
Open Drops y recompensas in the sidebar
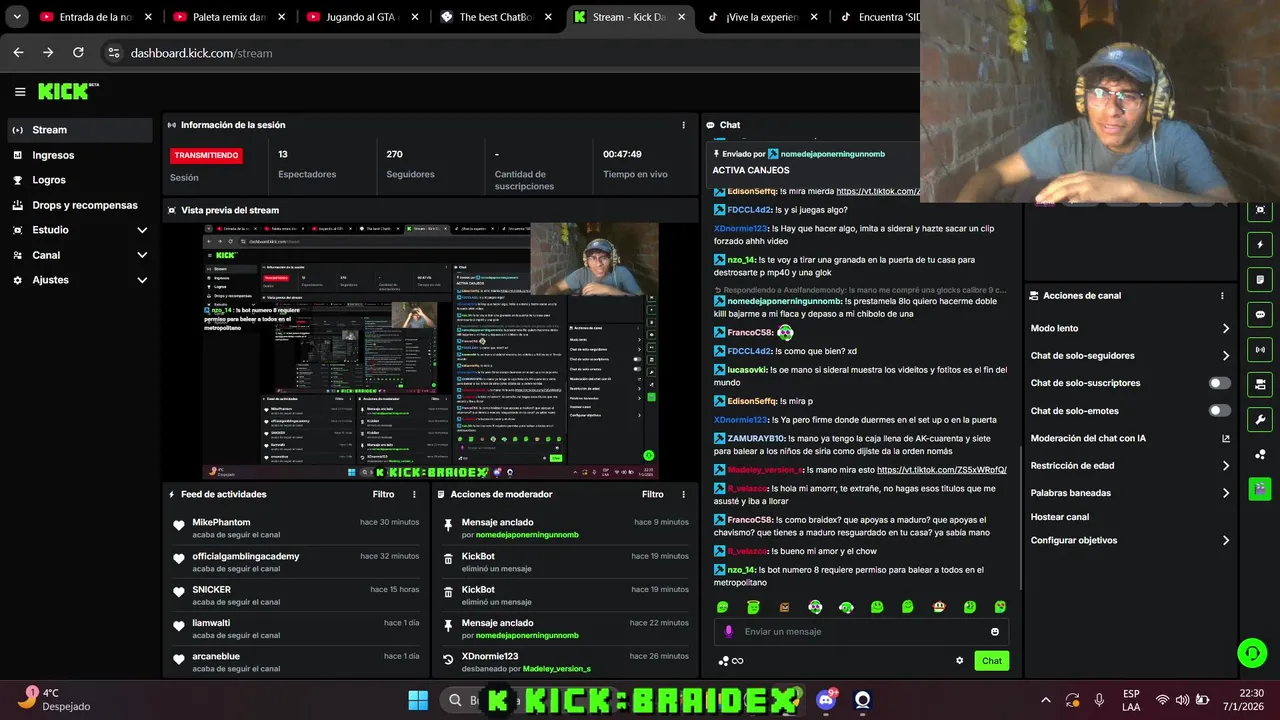78,205
